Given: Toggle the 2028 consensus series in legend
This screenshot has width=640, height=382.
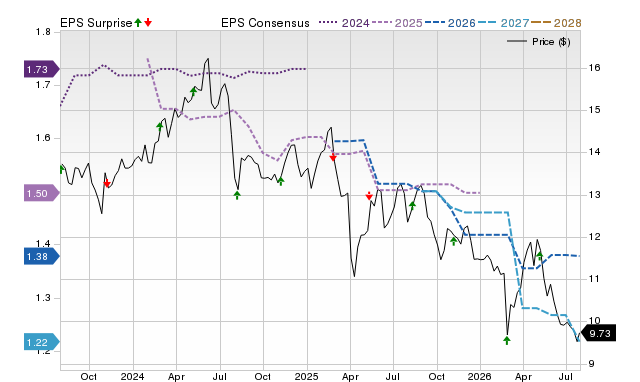Looking at the screenshot, I should (x=556, y=23).
